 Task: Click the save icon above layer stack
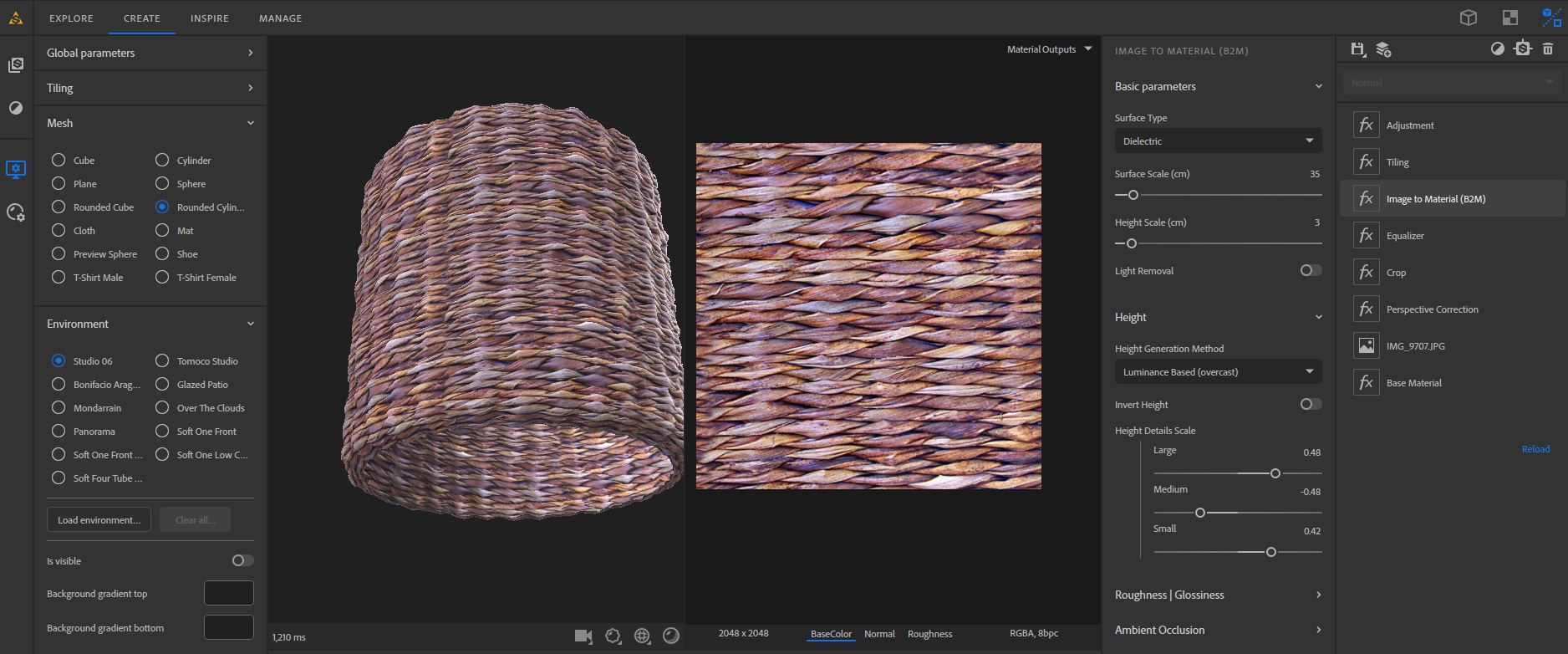coord(1357,49)
